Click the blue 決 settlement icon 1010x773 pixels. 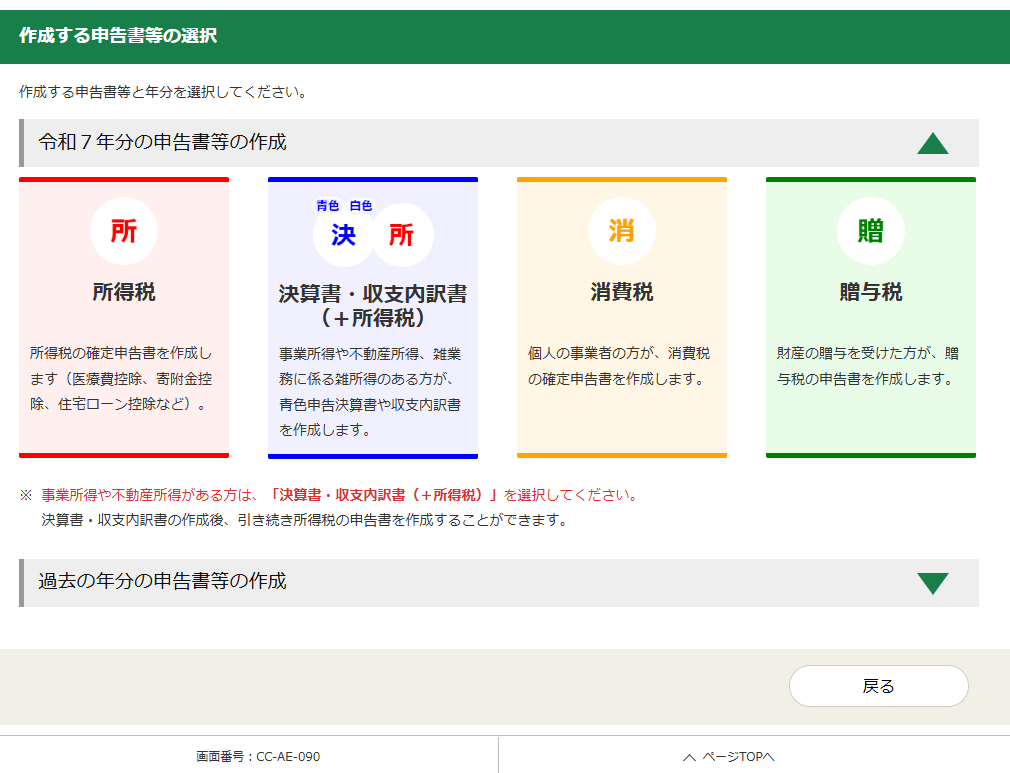click(343, 236)
